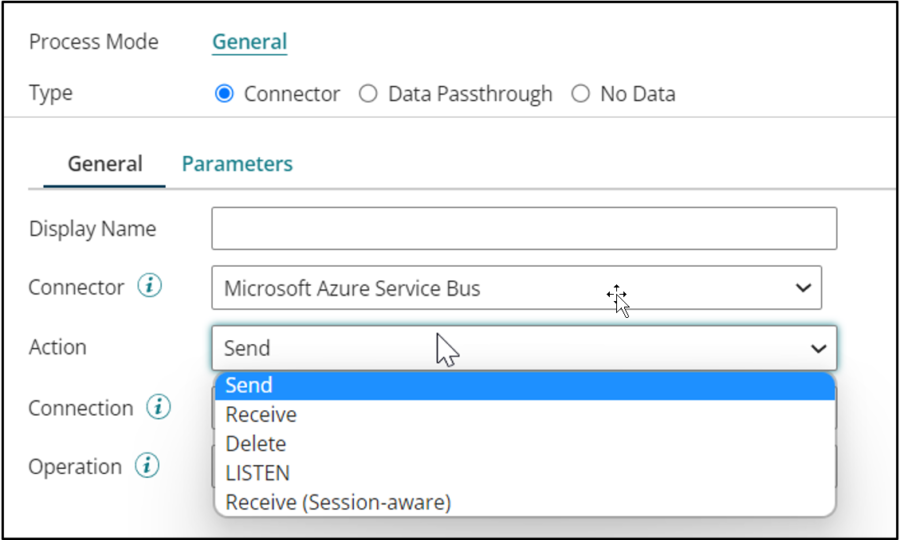The height and width of the screenshot is (540, 900).
Task: Click the General link beside Process Mode
Action: point(249,42)
